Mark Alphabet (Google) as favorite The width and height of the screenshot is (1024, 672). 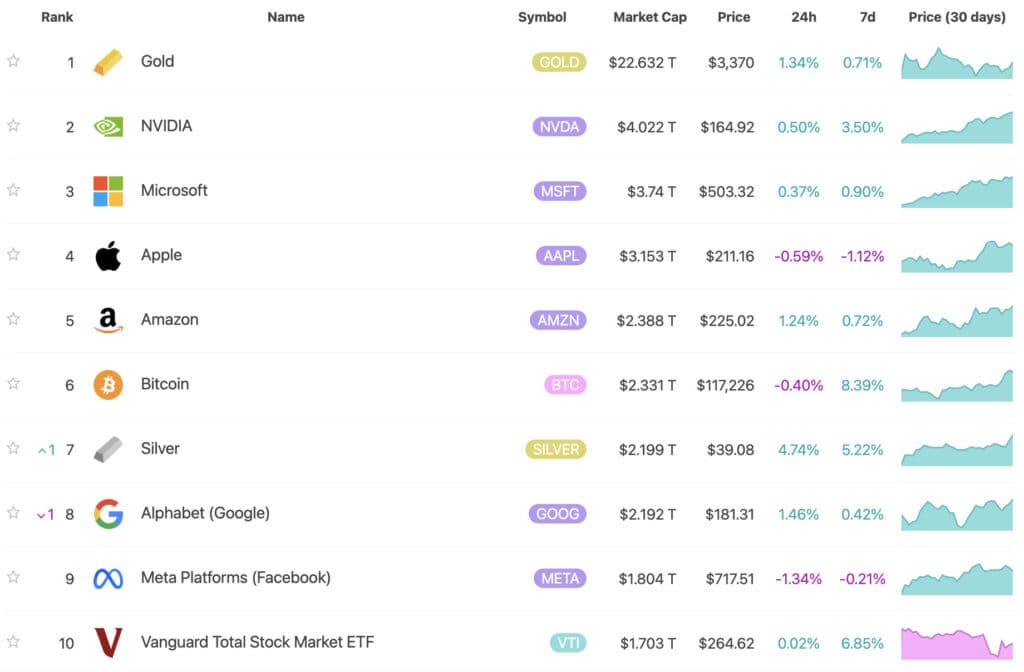tap(13, 513)
